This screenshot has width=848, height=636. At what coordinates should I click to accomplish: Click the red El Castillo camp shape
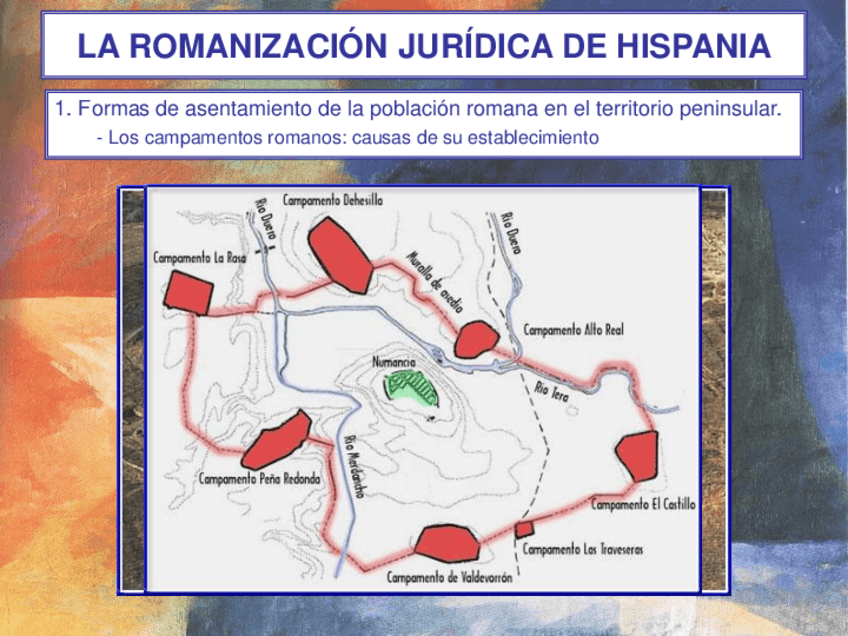click(x=638, y=455)
